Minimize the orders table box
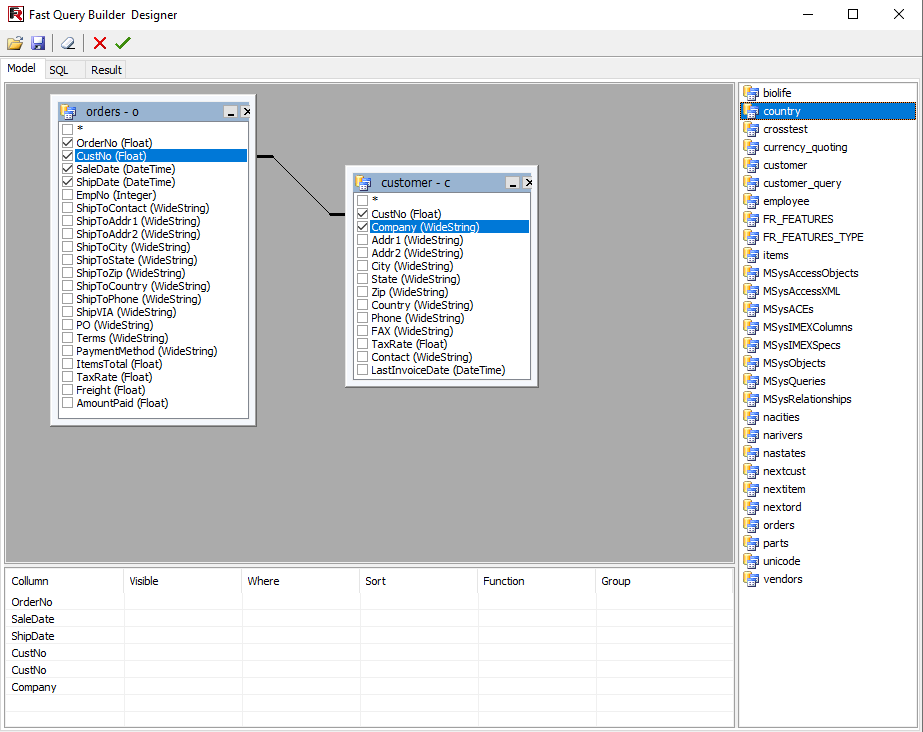Image resolution: width=923 pixels, height=732 pixels. 231,113
